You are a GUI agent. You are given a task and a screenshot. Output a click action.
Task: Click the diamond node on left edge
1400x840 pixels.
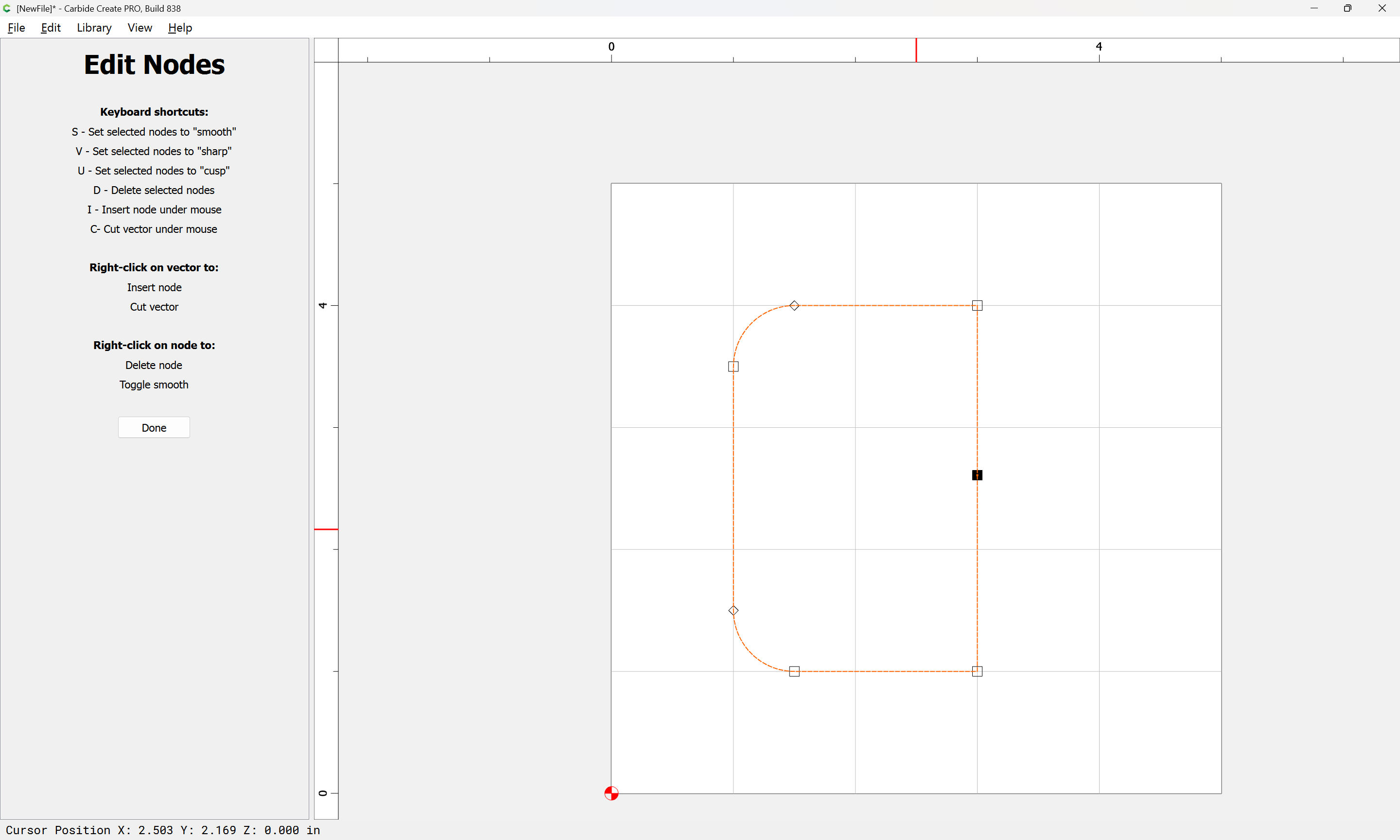(x=734, y=610)
